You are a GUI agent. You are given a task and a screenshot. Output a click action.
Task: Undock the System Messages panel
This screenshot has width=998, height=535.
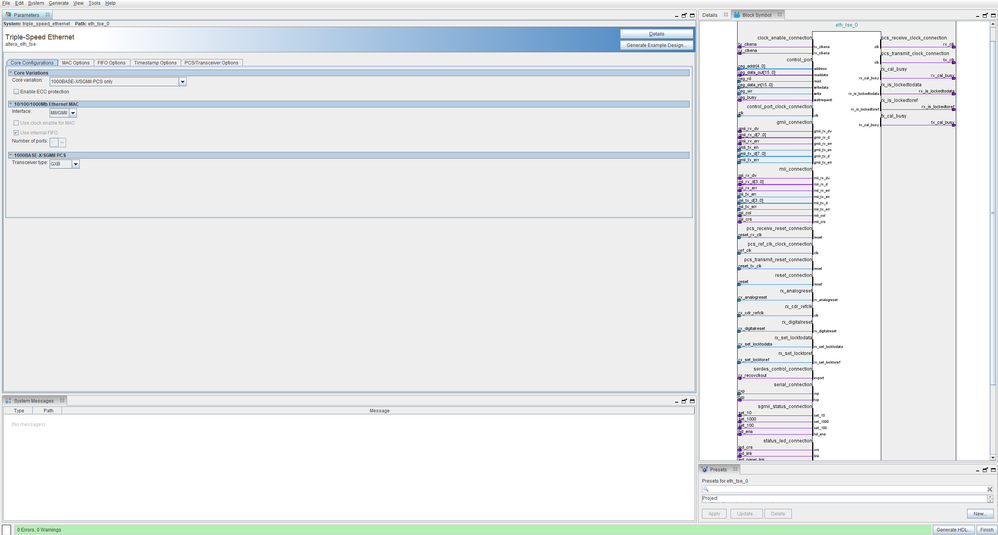[x=684, y=401]
